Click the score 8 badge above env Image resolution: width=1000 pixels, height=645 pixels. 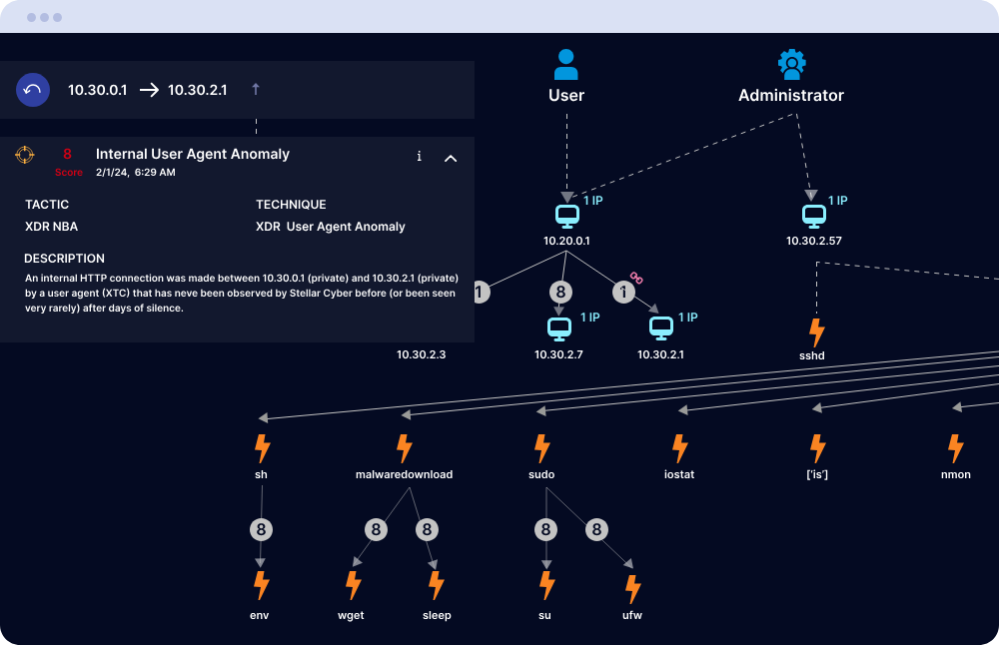(260, 530)
